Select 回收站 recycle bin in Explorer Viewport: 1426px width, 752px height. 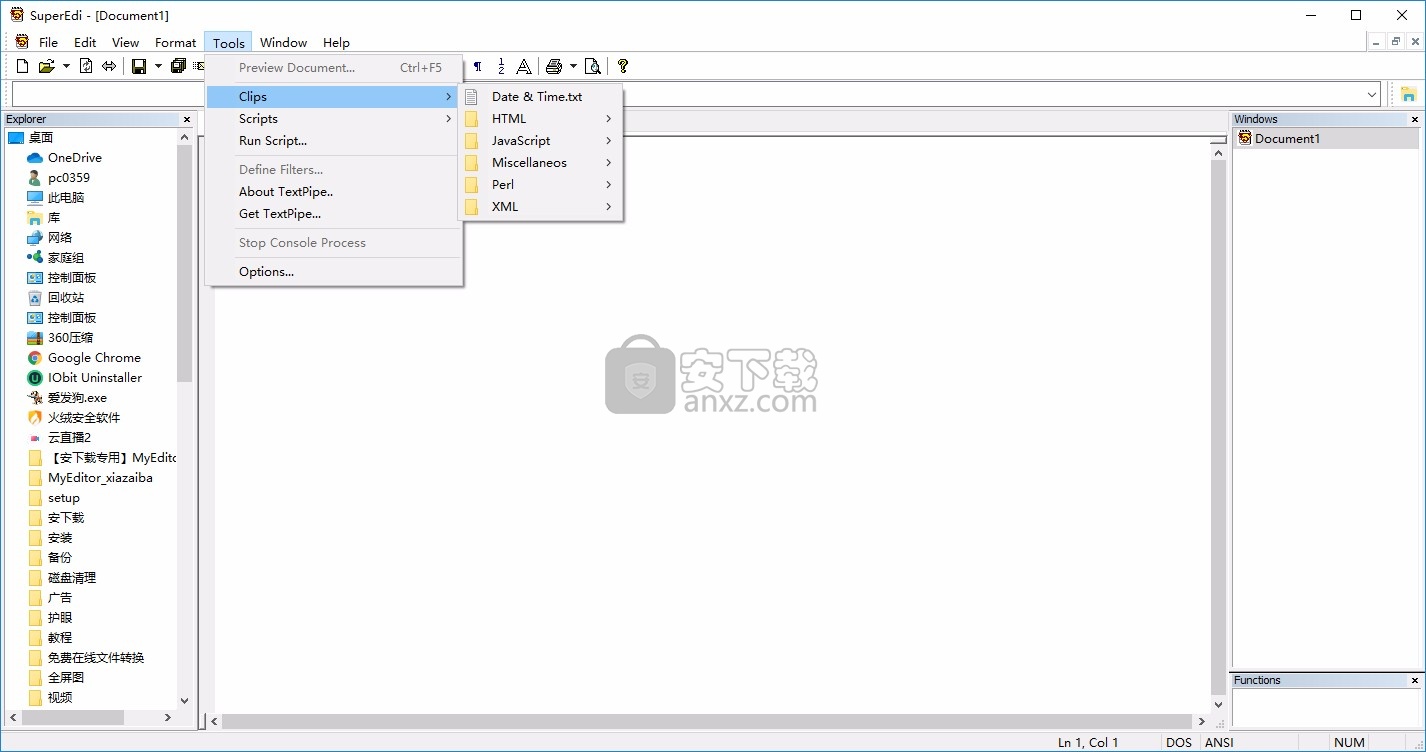click(x=66, y=297)
